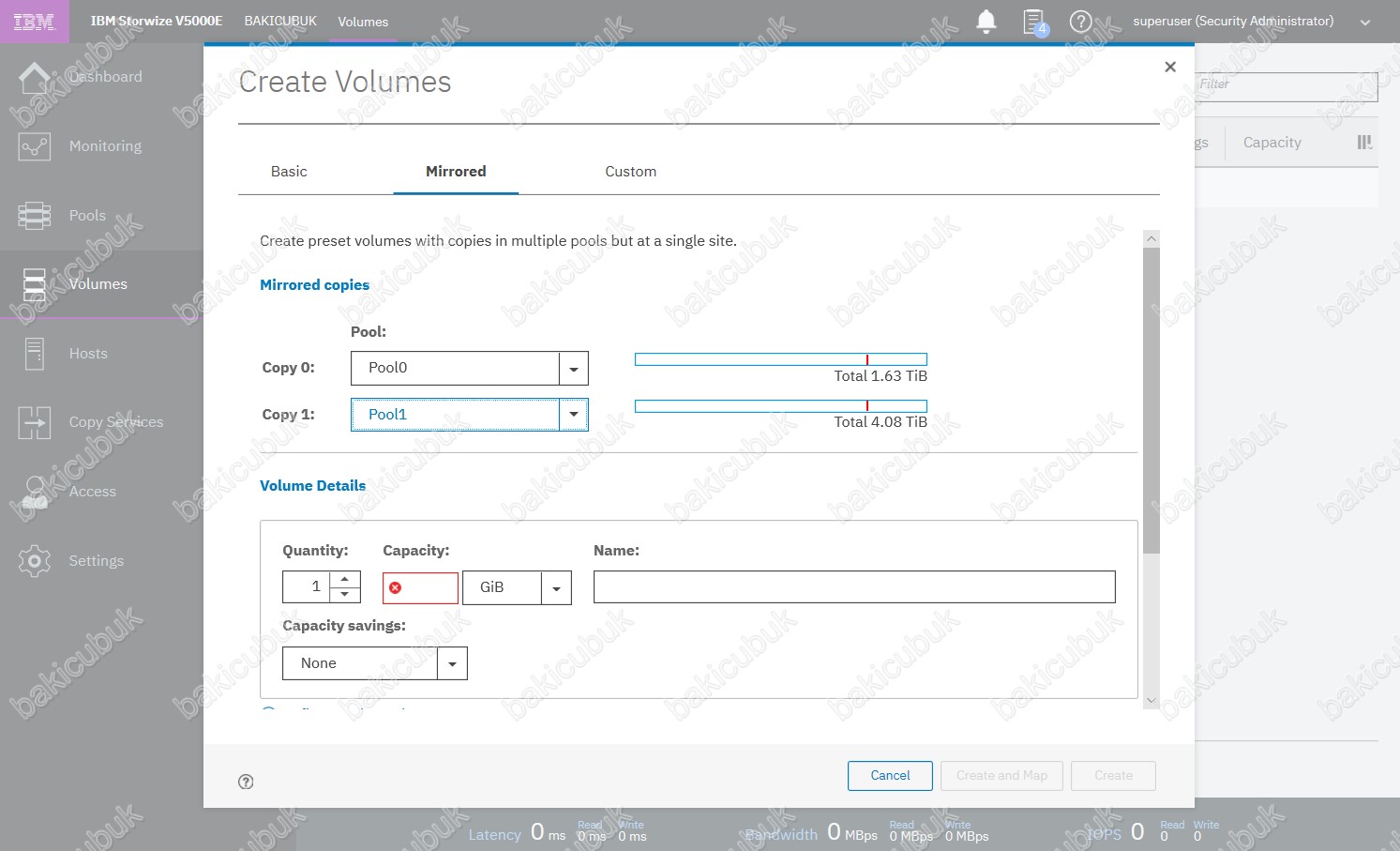This screenshot has height=851, width=1400.
Task: Click the Volumes icon in sidebar
Action: click(x=35, y=284)
